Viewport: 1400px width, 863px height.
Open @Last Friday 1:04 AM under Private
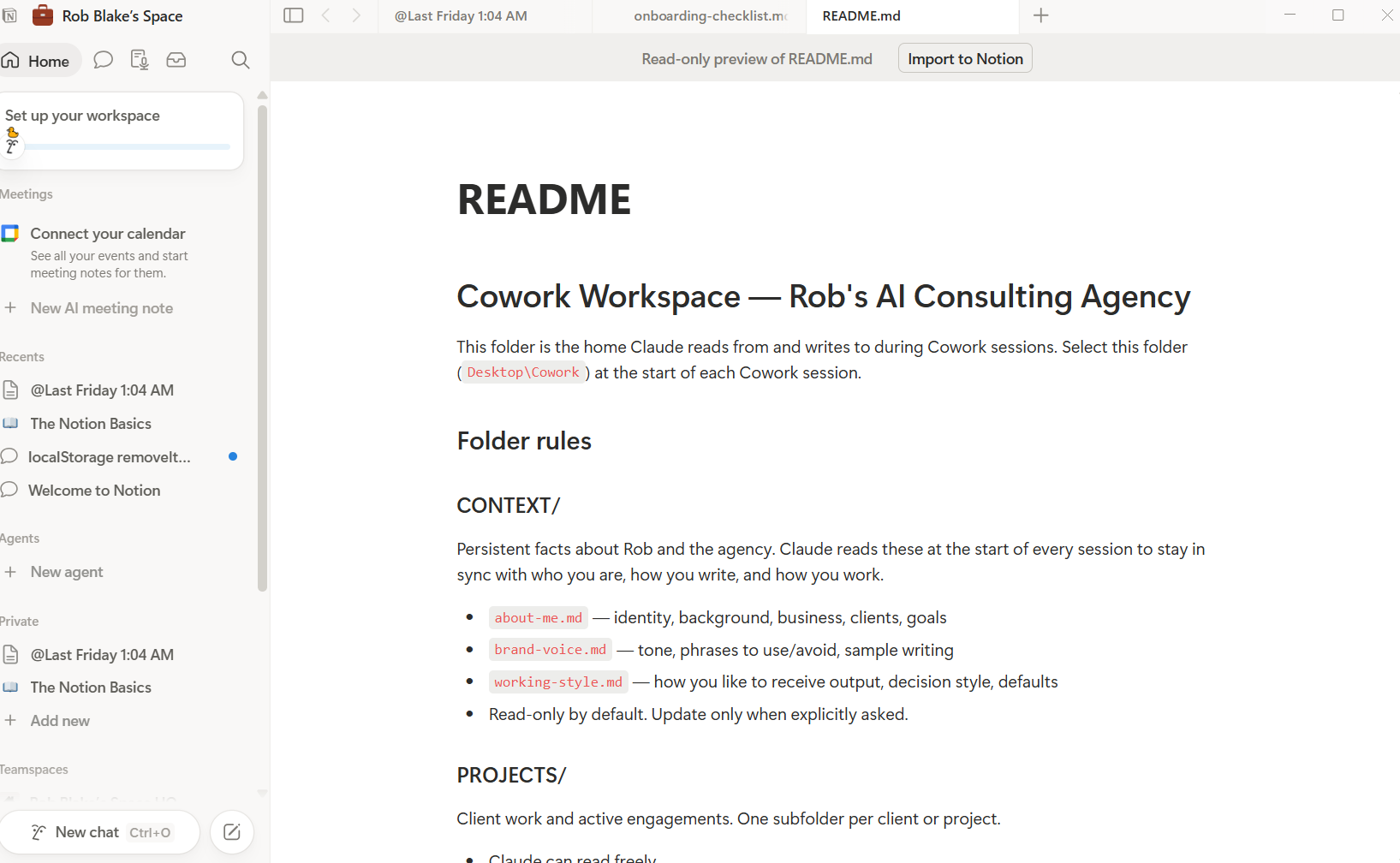[x=102, y=655]
